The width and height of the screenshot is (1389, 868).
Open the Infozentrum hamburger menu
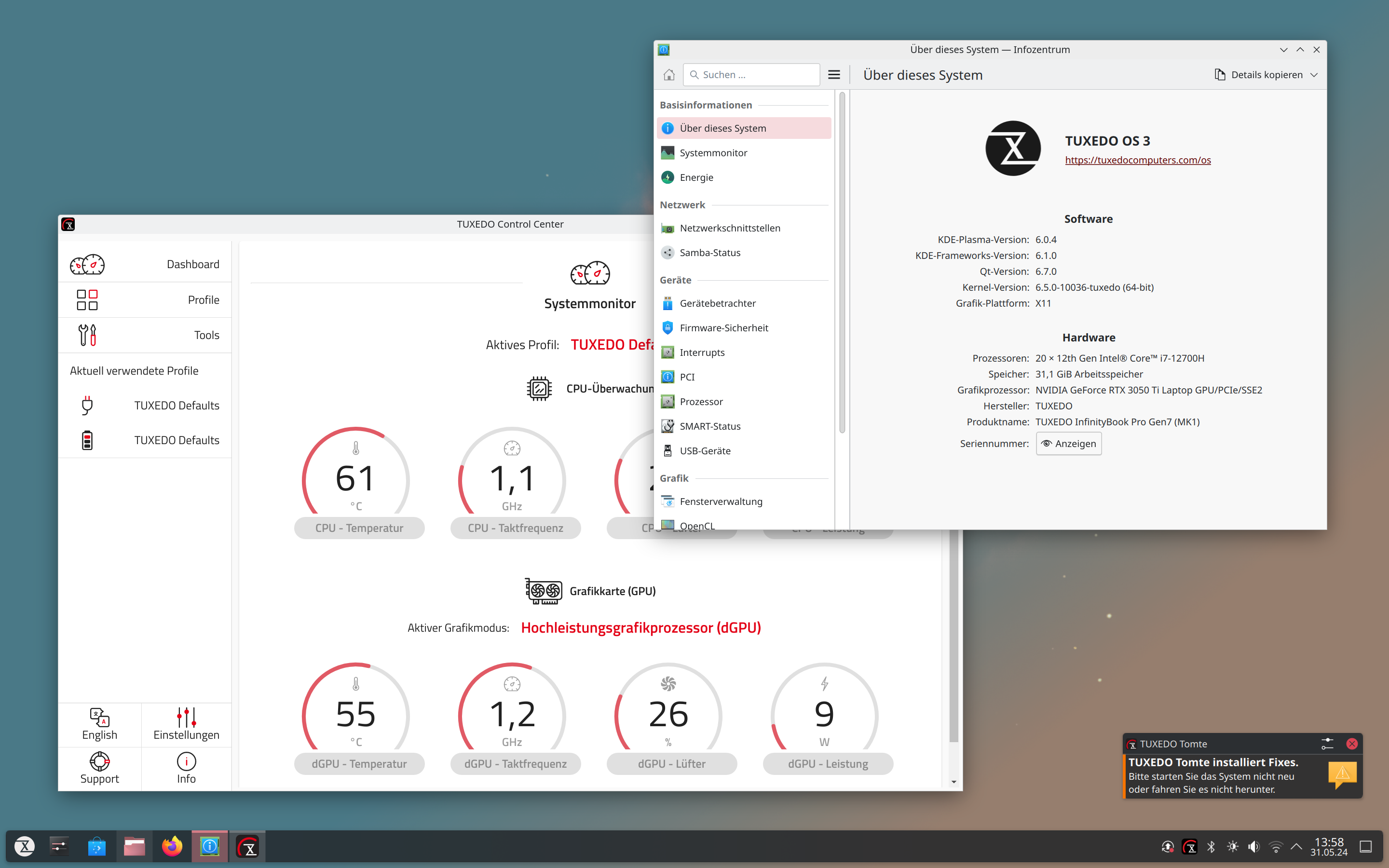pyautogui.click(x=834, y=75)
